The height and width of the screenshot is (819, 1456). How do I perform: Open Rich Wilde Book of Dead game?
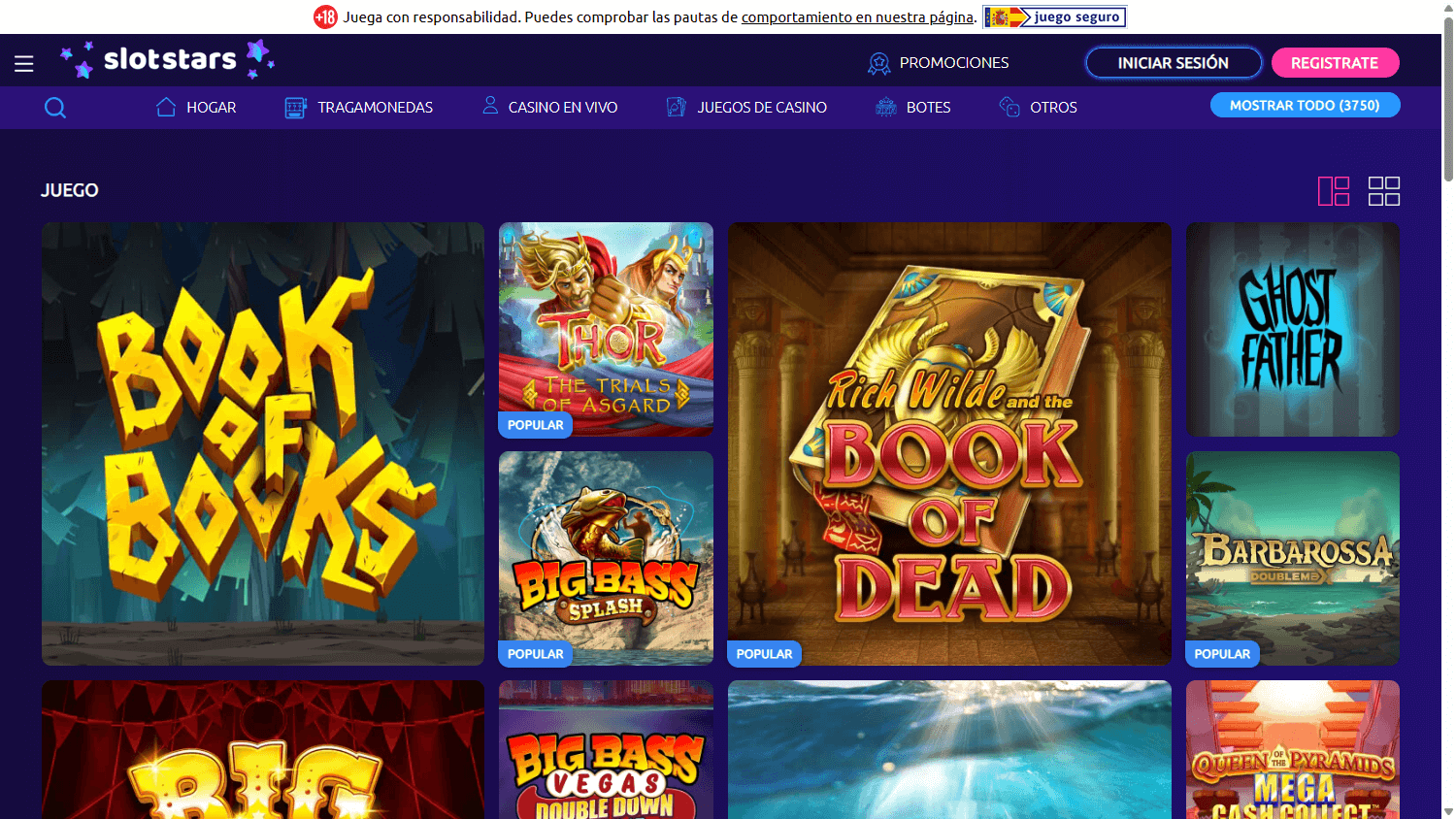949,443
